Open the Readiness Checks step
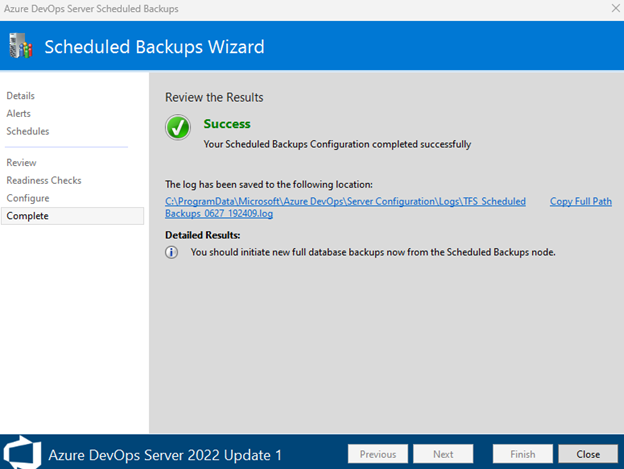Image resolution: width=624 pixels, height=469 pixels. (44, 180)
